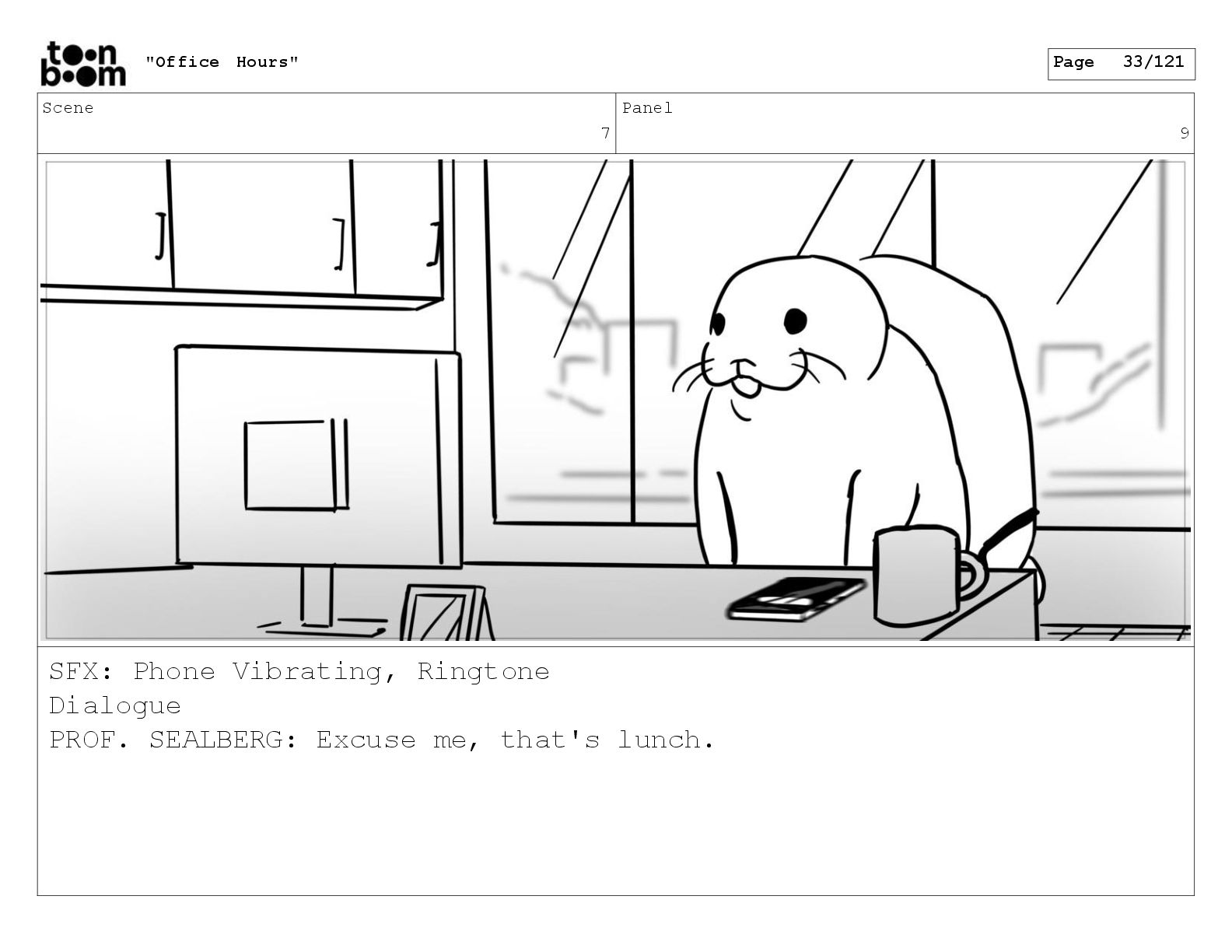Click the Panel label

pyautogui.click(x=647, y=108)
